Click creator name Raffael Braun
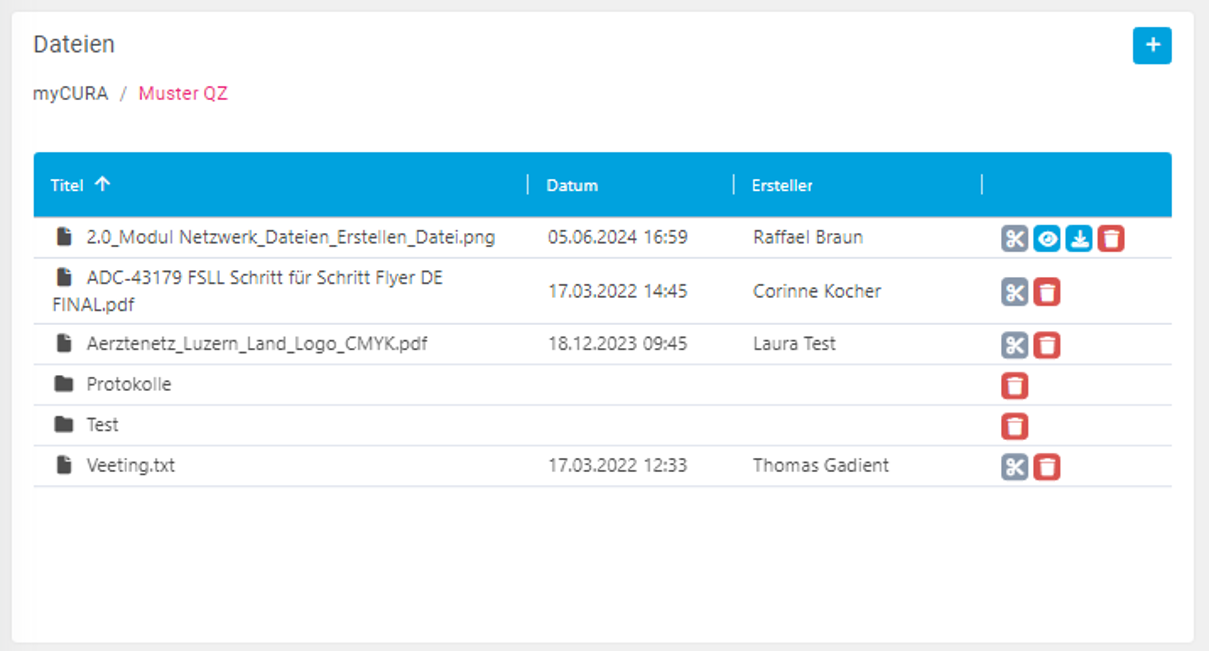1209x651 pixels. pos(808,238)
